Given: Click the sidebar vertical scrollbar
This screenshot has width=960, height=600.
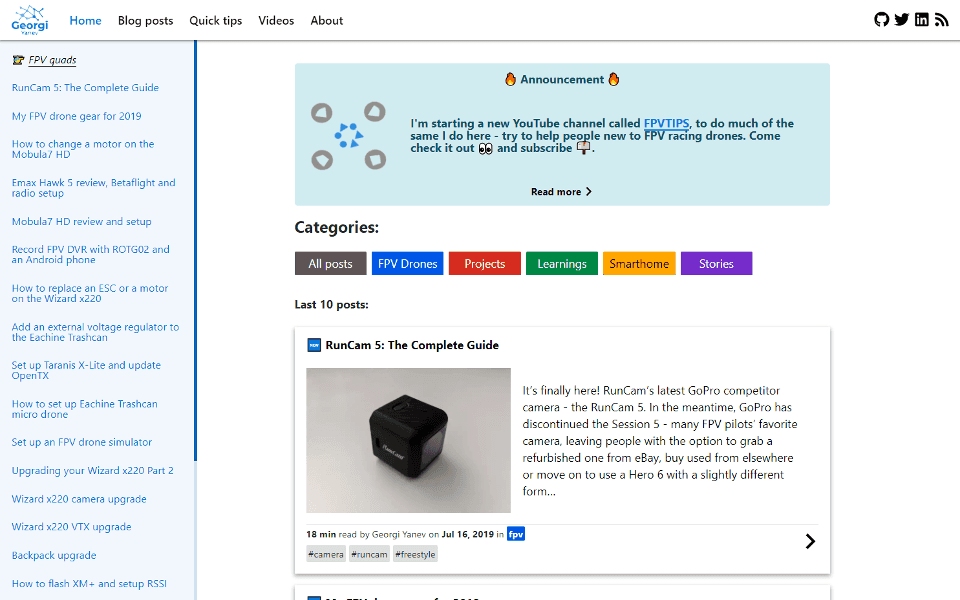Looking at the screenshot, I should pyautogui.click(x=196, y=250).
